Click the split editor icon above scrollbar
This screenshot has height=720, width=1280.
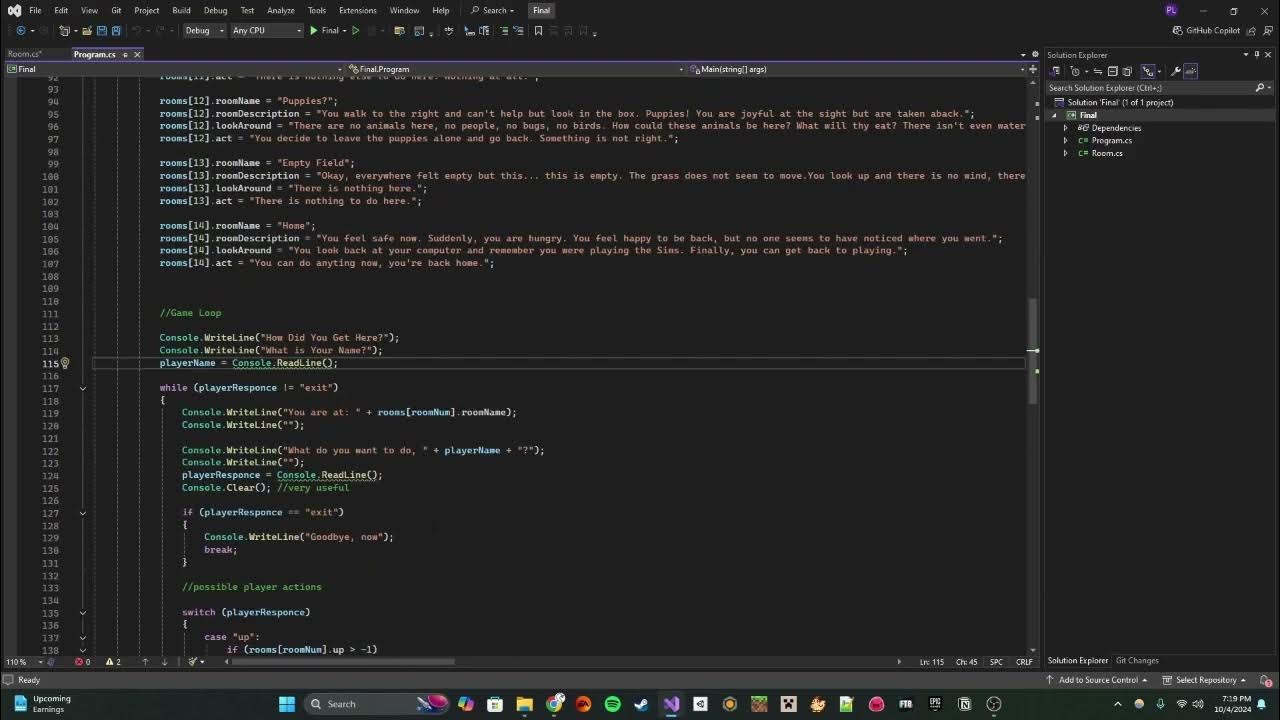(x=1033, y=69)
